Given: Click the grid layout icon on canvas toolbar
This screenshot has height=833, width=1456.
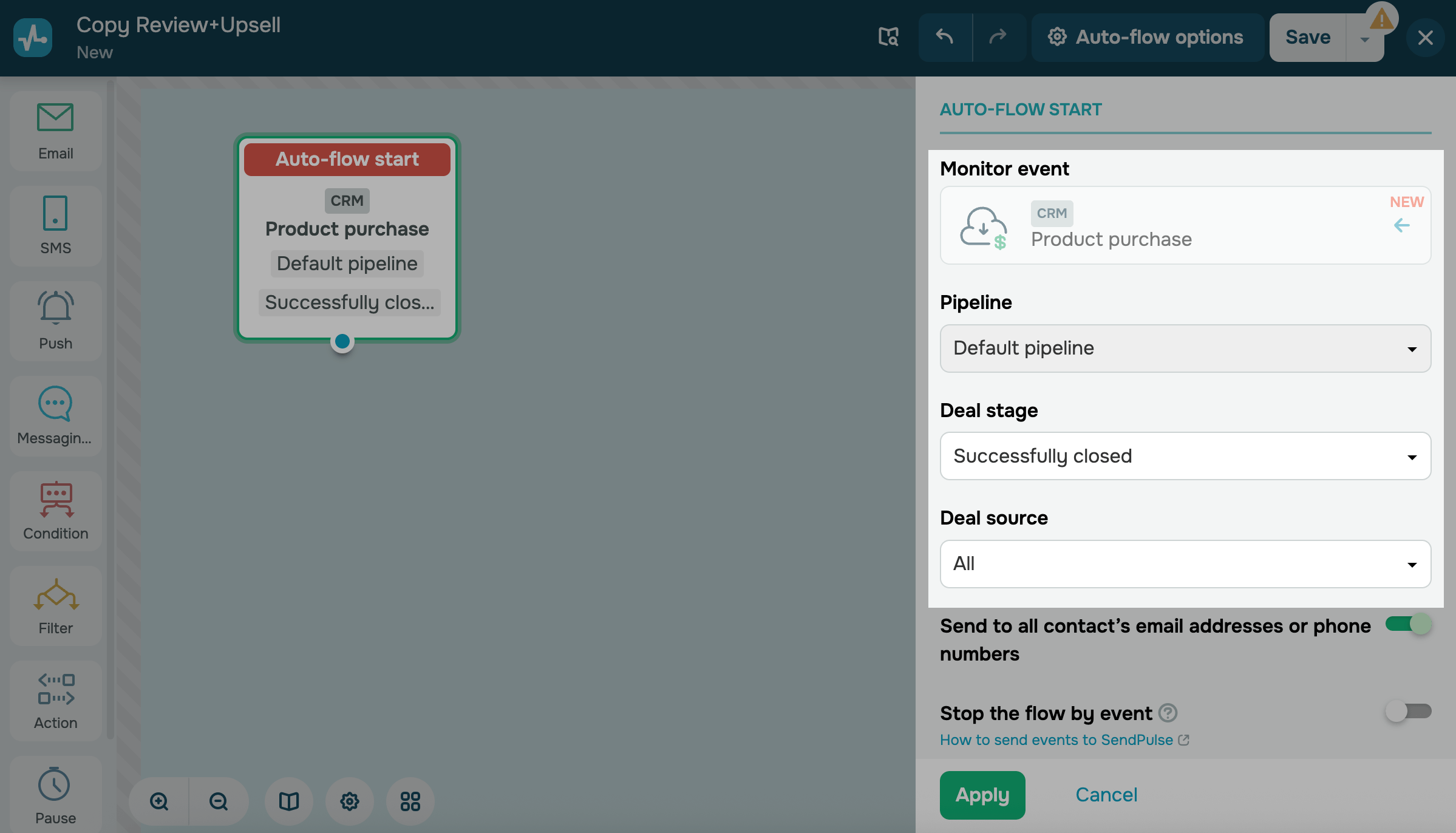Looking at the screenshot, I should click(410, 801).
